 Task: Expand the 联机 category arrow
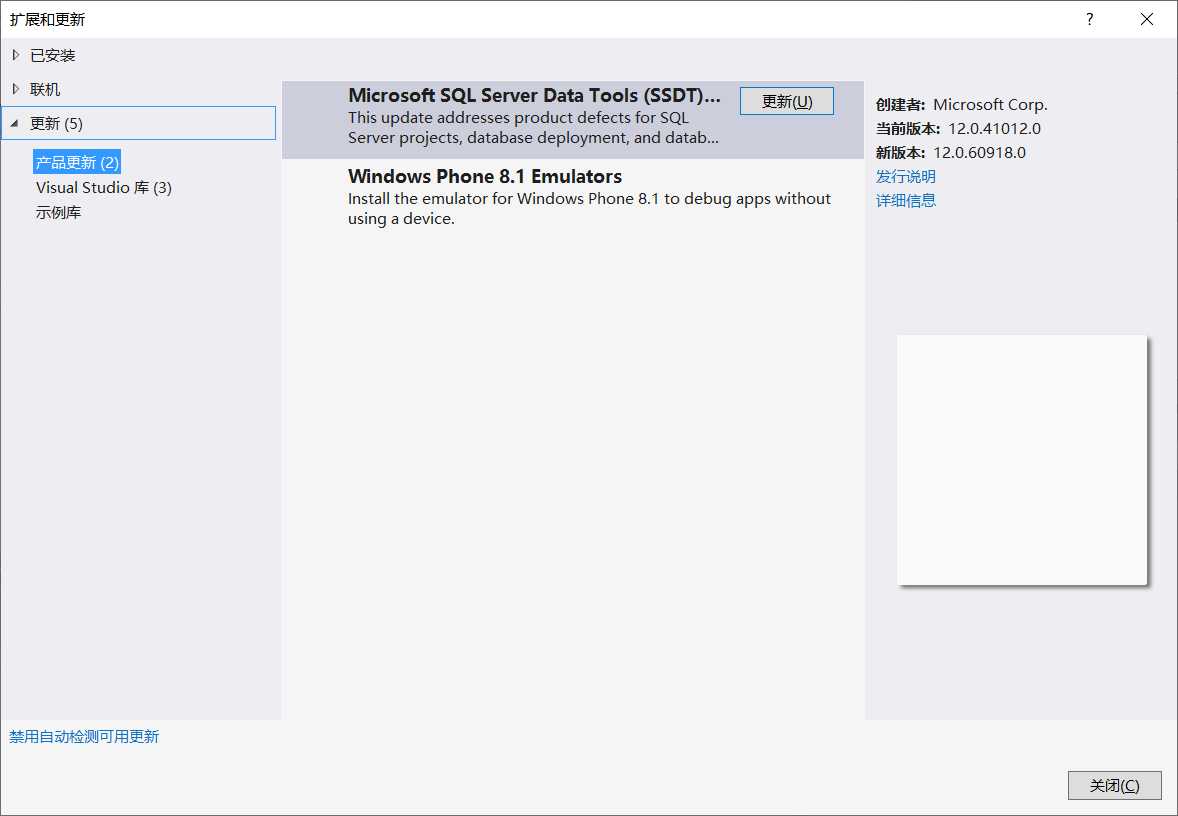(x=16, y=89)
